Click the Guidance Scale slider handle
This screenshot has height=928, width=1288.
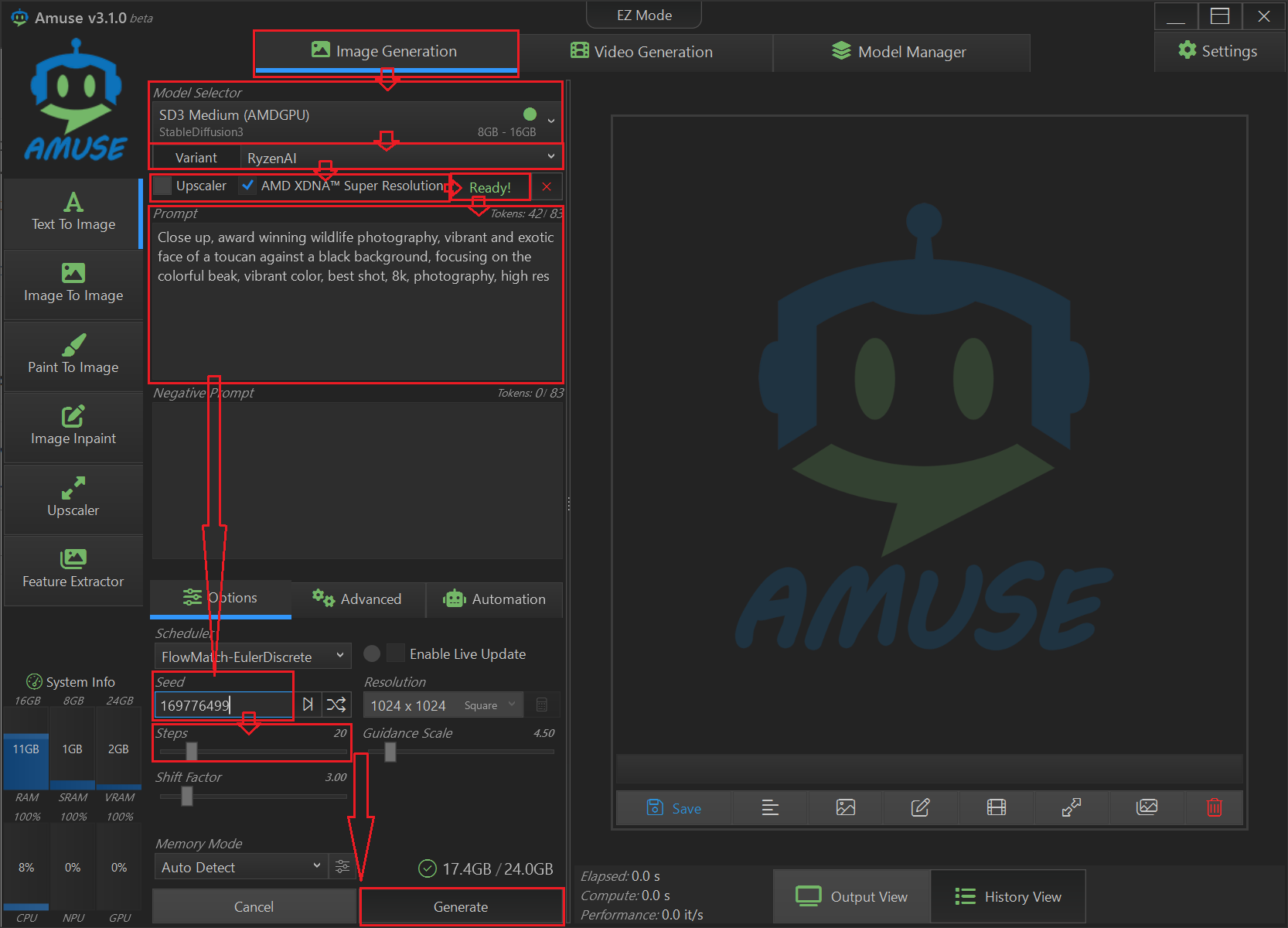tap(390, 752)
